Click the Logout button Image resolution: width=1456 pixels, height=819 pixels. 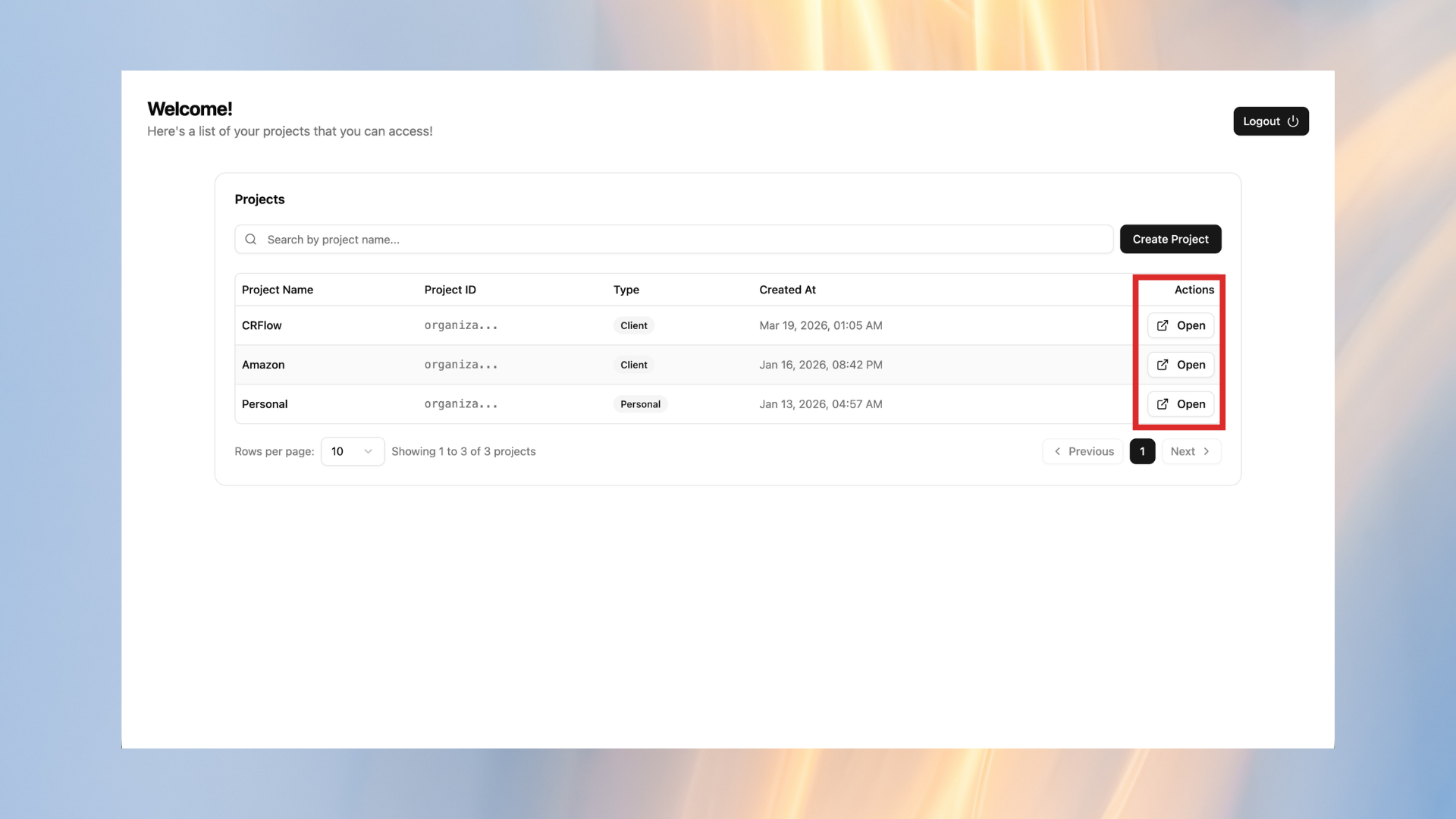[x=1270, y=121]
